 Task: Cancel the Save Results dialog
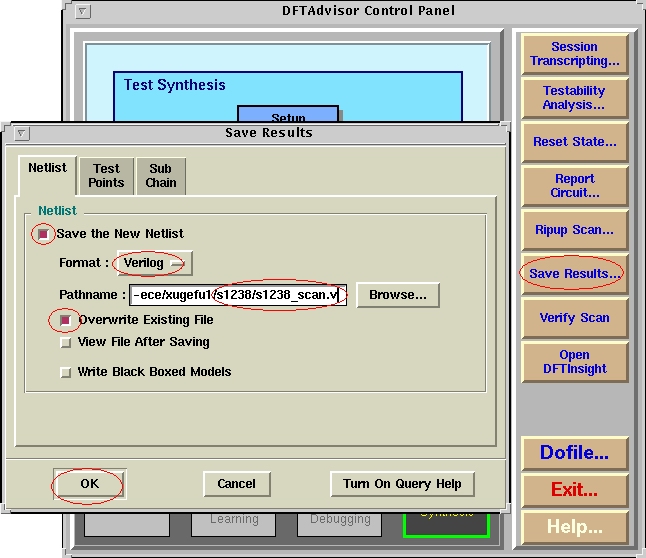[x=236, y=484]
